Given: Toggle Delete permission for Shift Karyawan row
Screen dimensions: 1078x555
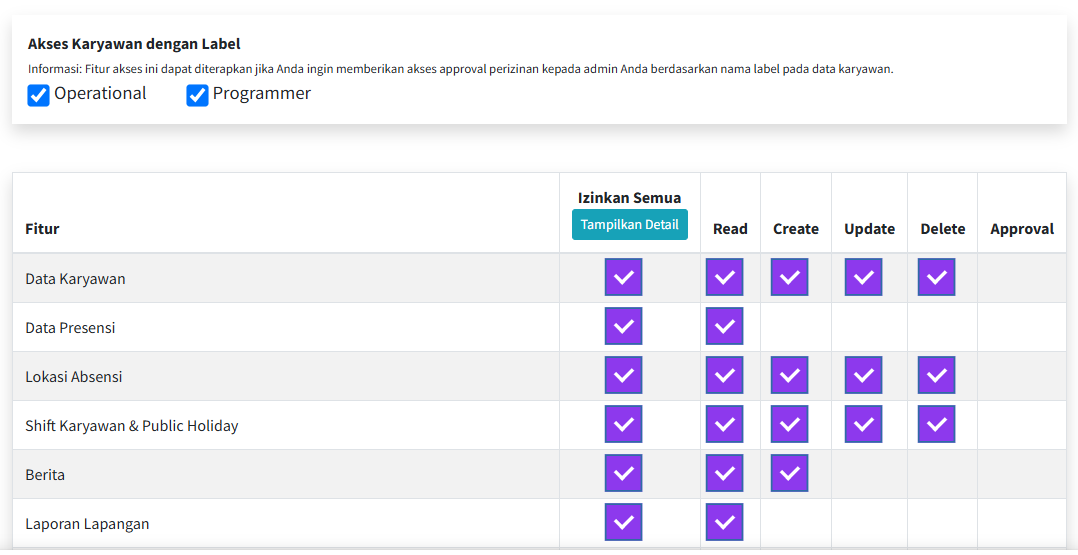Looking at the screenshot, I should [x=936, y=424].
